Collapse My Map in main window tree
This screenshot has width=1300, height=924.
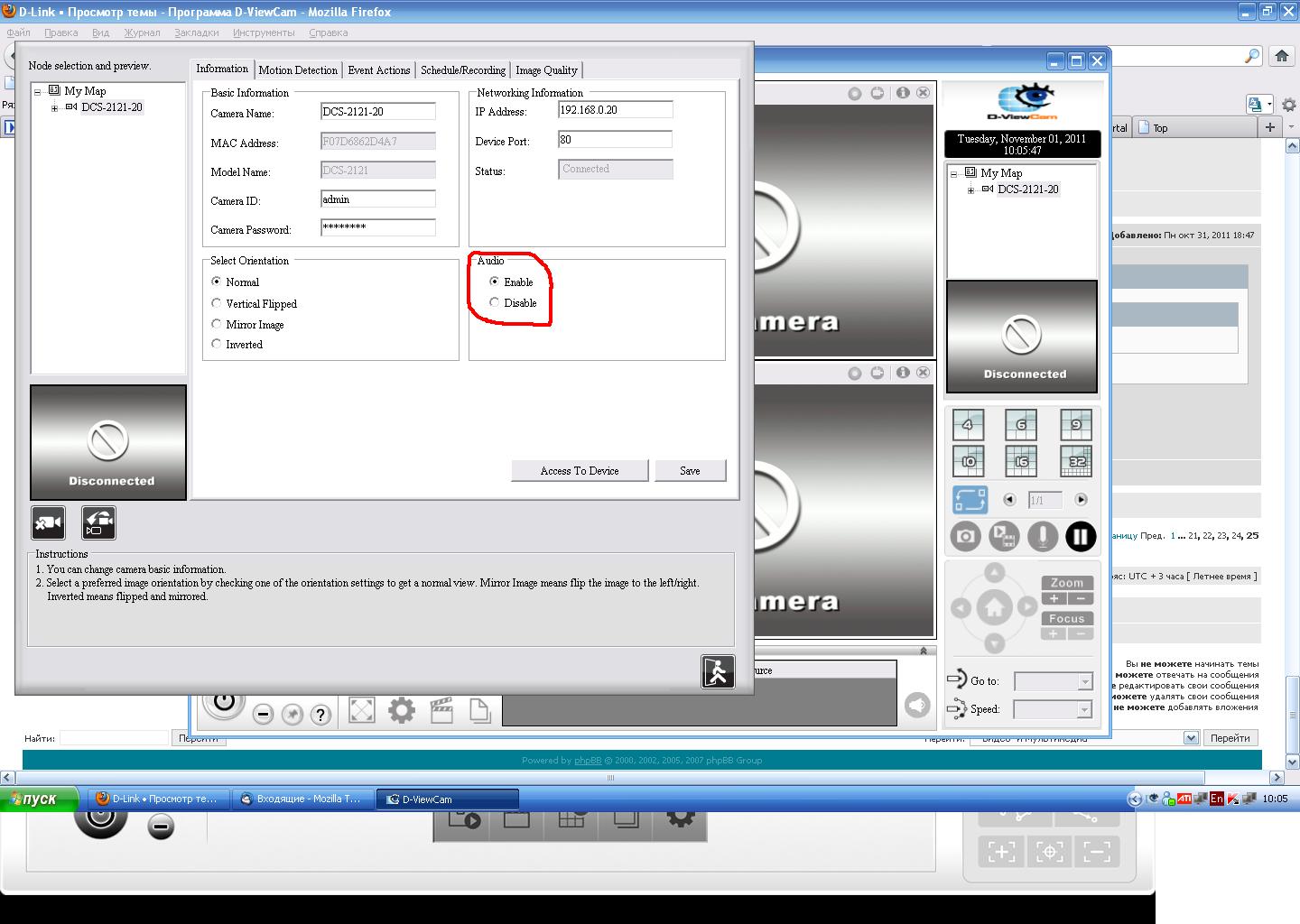pyautogui.click(x=954, y=174)
